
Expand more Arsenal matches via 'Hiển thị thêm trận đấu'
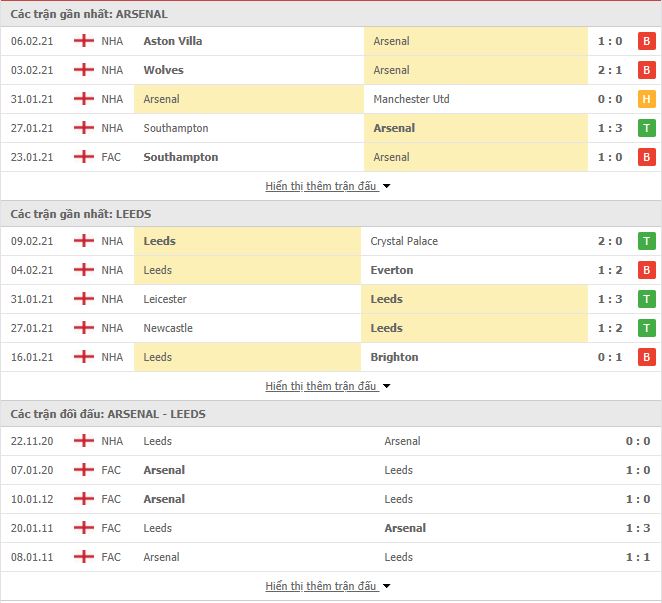[328, 186]
